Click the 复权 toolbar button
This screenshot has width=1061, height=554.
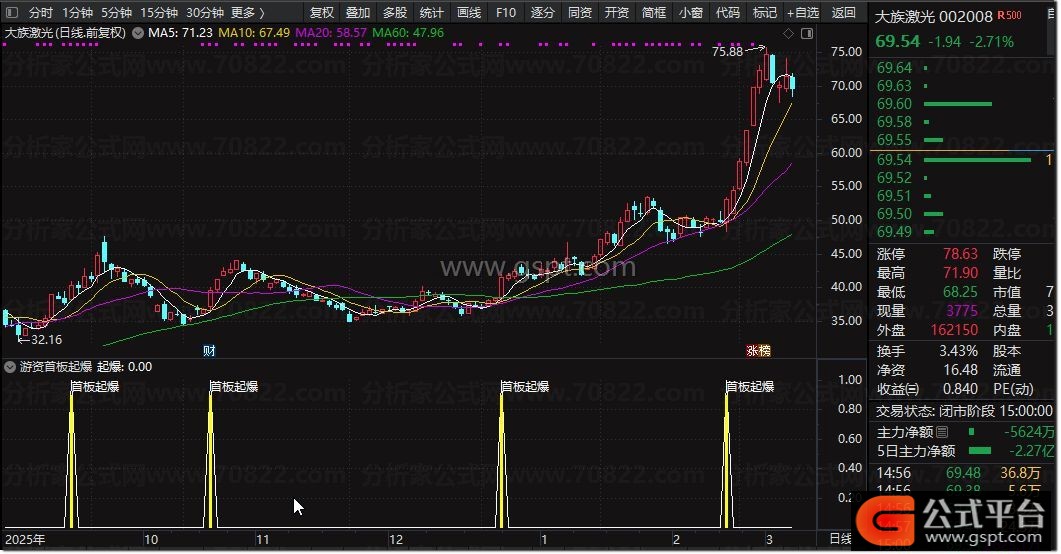[322, 13]
